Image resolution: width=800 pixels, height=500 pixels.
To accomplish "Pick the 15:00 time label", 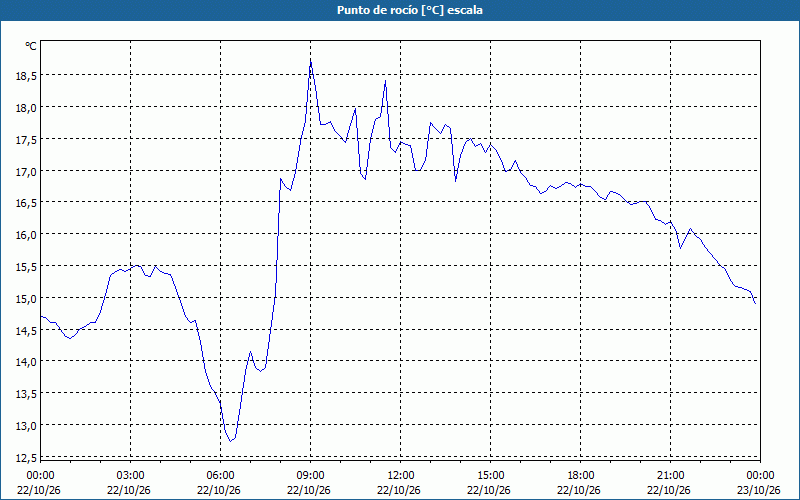I will tap(491, 476).
